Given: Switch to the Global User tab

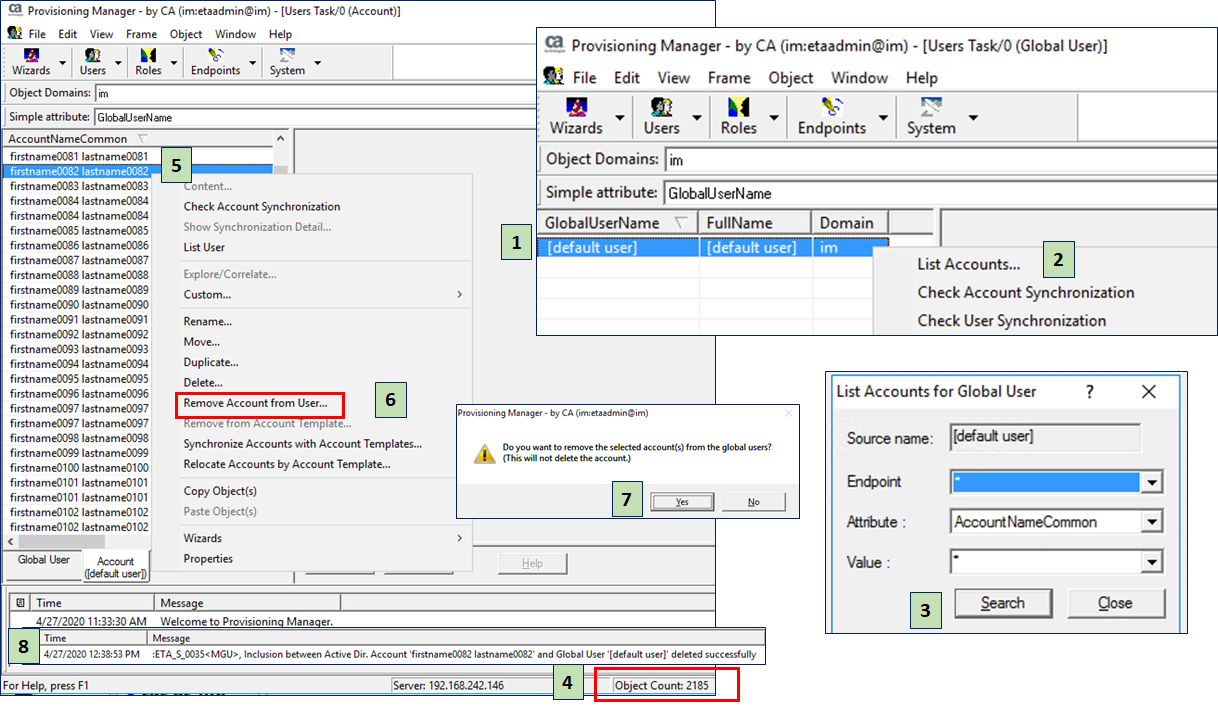Looking at the screenshot, I should coord(44,560).
